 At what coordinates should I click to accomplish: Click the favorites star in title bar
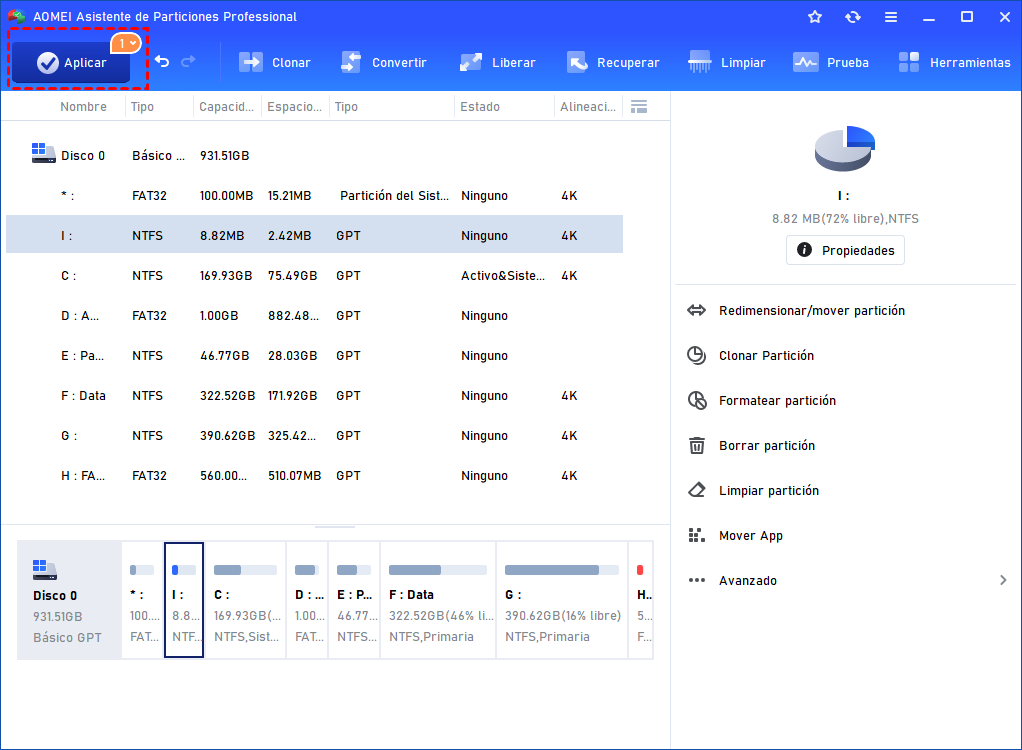click(815, 17)
